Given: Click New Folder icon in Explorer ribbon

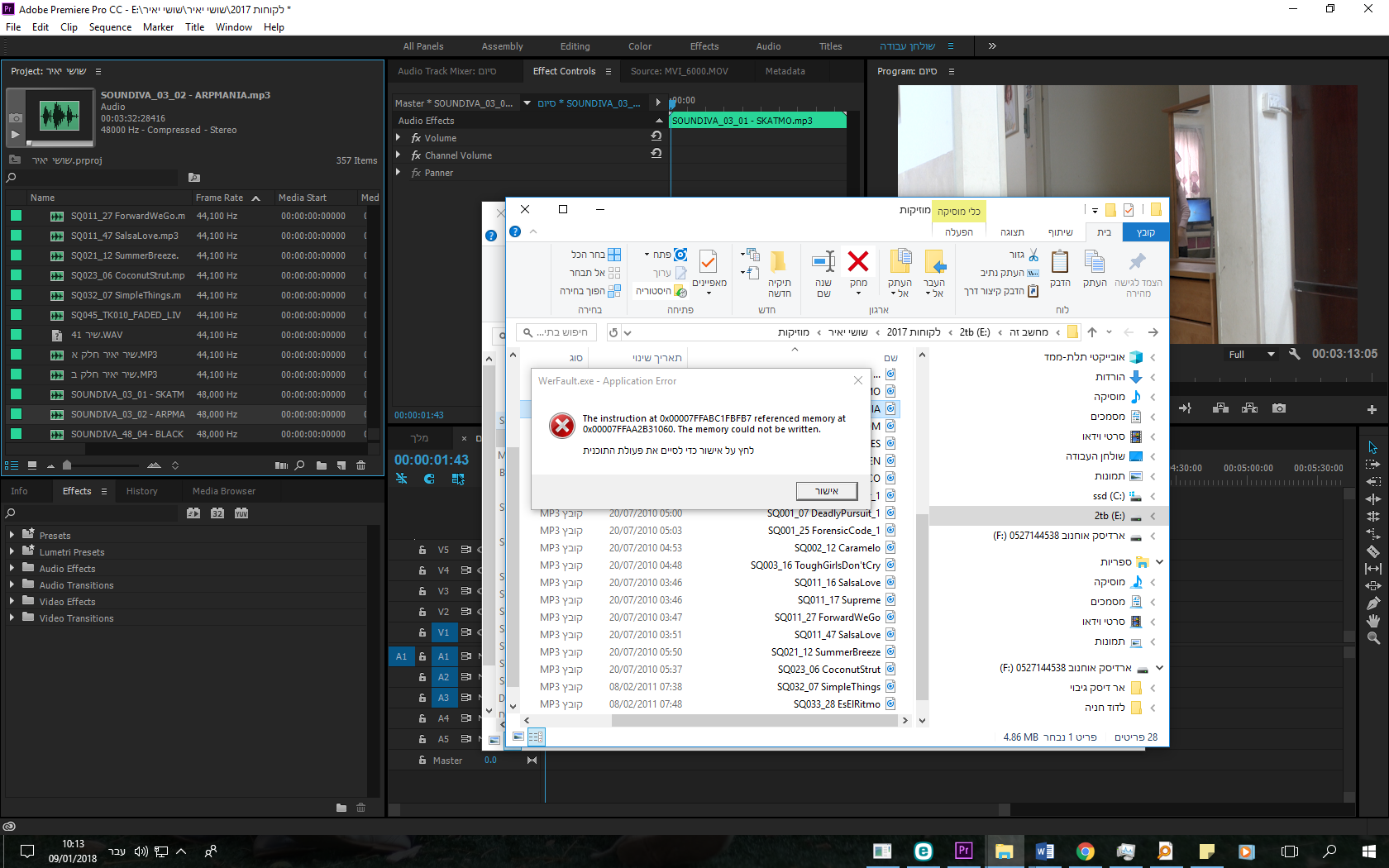Looking at the screenshot, I should point(779,262).
